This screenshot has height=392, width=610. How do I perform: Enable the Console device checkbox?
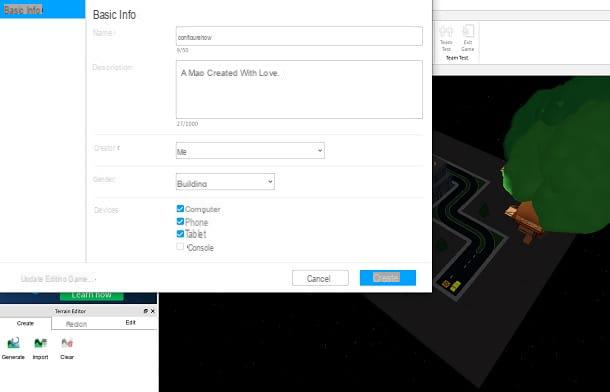click(180, 247)
